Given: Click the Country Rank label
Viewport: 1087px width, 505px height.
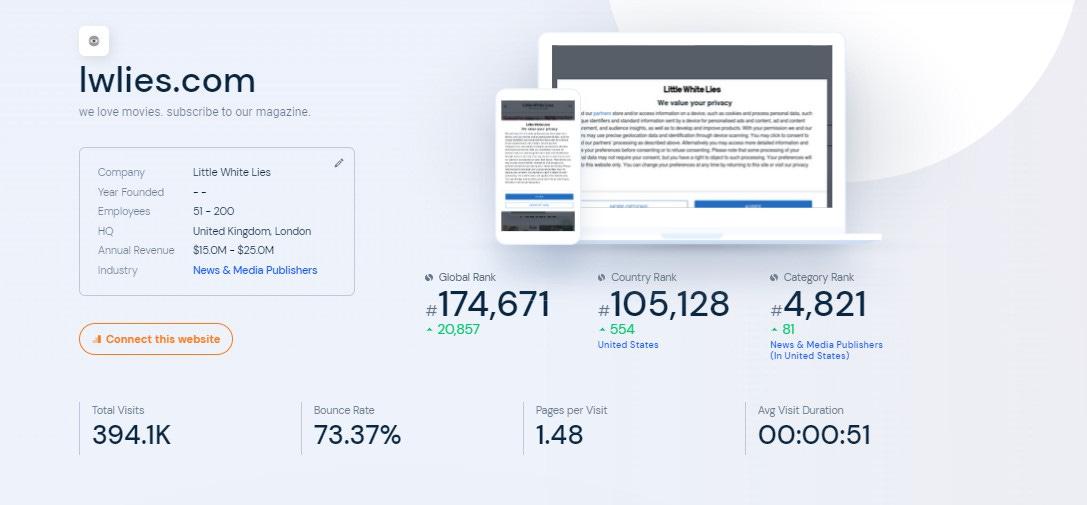Looking at the screenshot, I should (644, 277).
